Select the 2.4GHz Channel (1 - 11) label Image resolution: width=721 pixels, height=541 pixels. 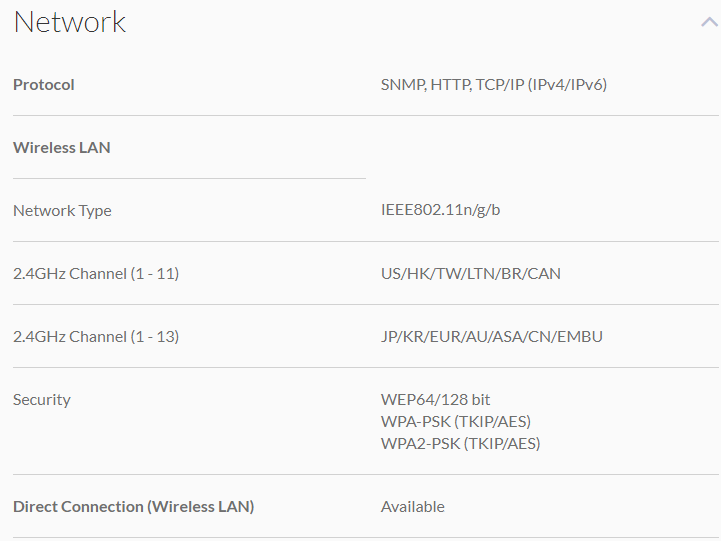[96, 274]
